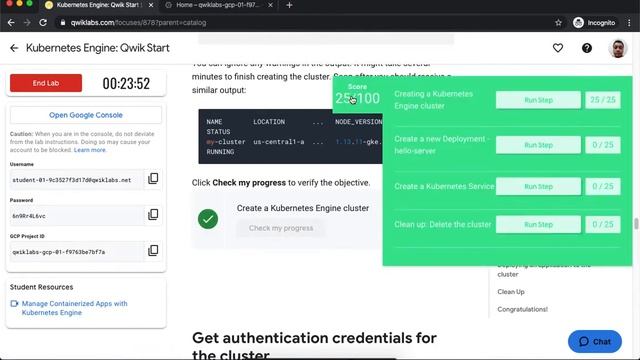This screenshot has height=360, width=640.
Task: Click the site lock icon in address bar
Action: click(62, 23)
